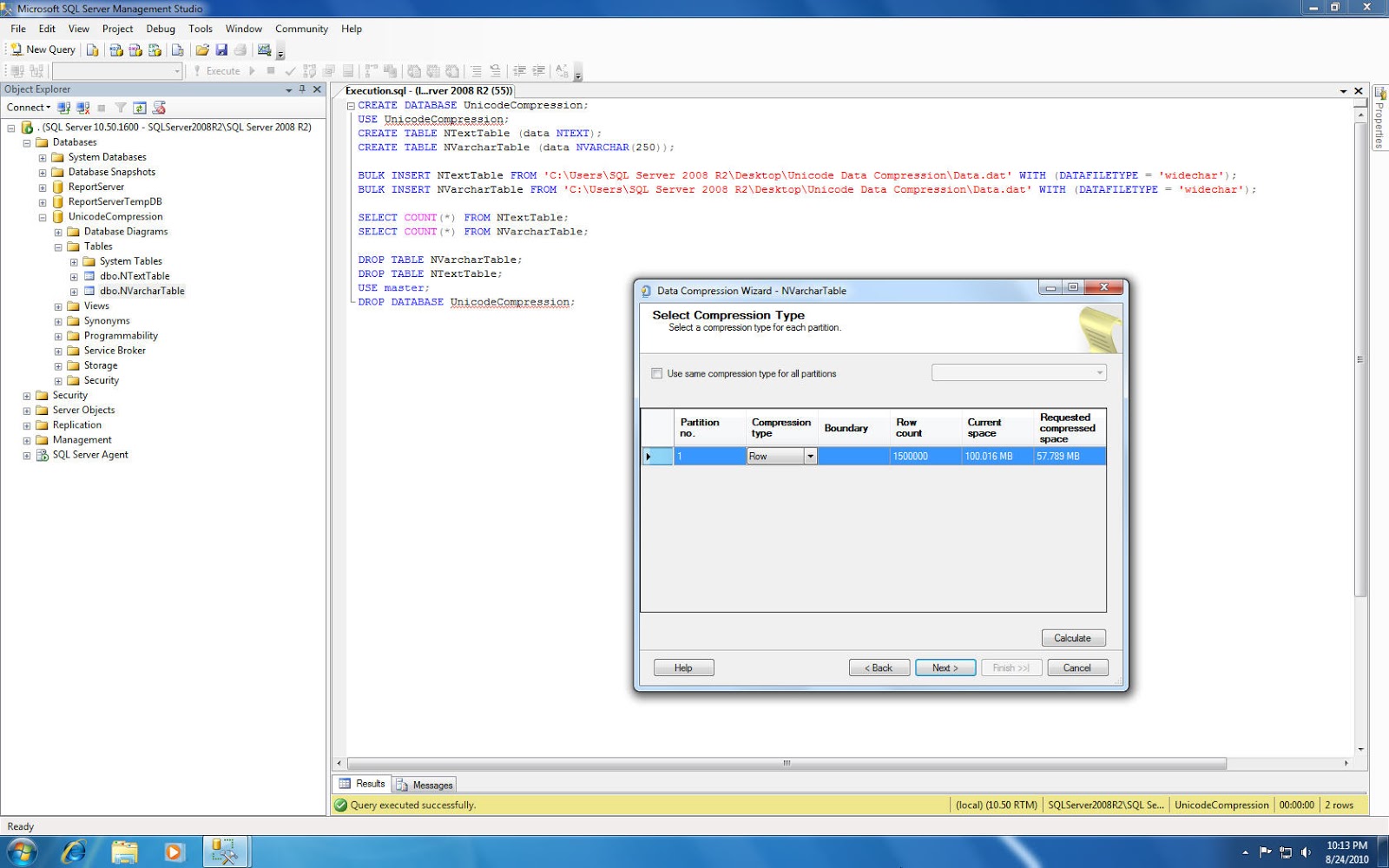Click the Uncomment selected lines icon

coord(495,71)
